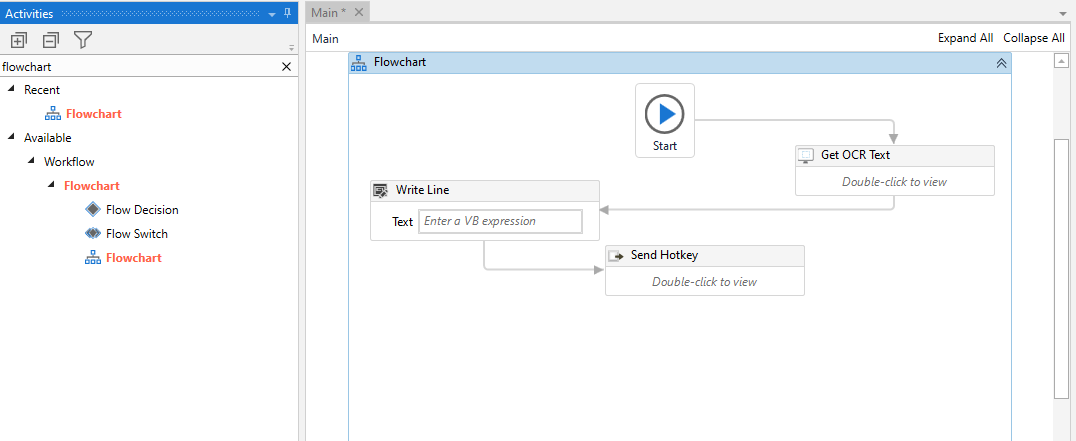Select the Flow Decision diamond icon

93,209
